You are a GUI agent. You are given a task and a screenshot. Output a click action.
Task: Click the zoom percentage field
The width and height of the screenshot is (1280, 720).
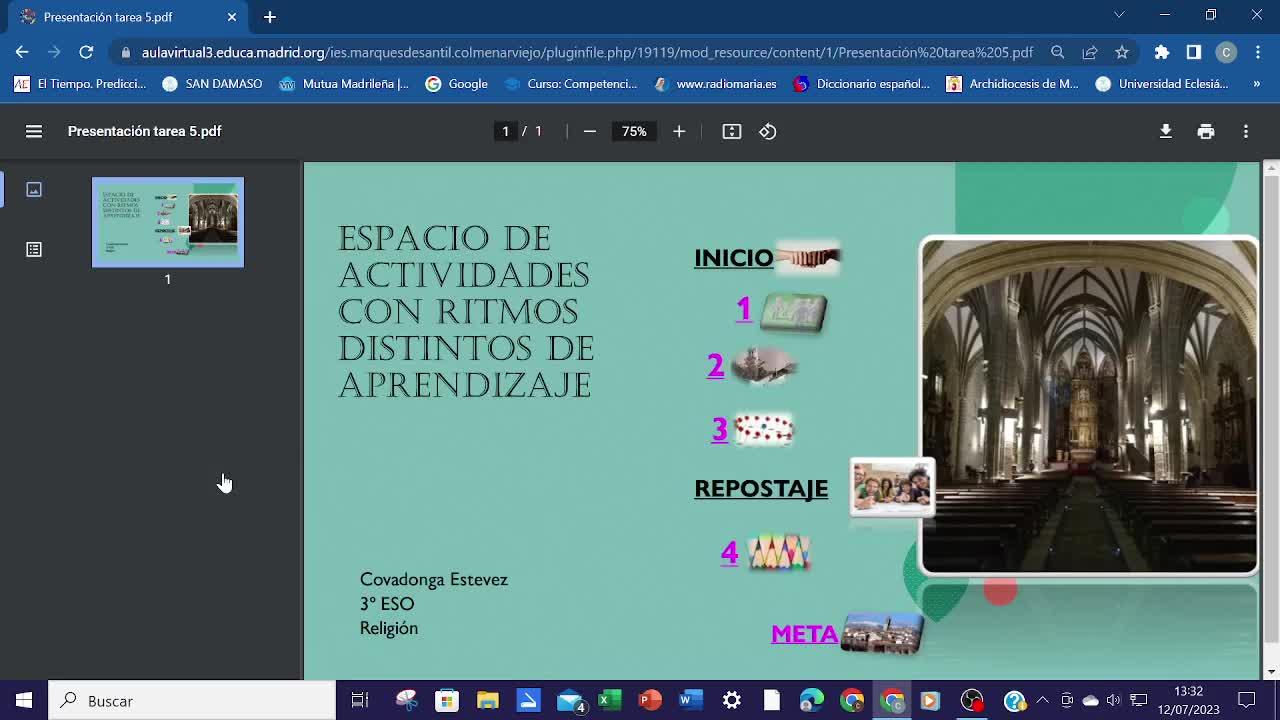click(x=634, y=131)
